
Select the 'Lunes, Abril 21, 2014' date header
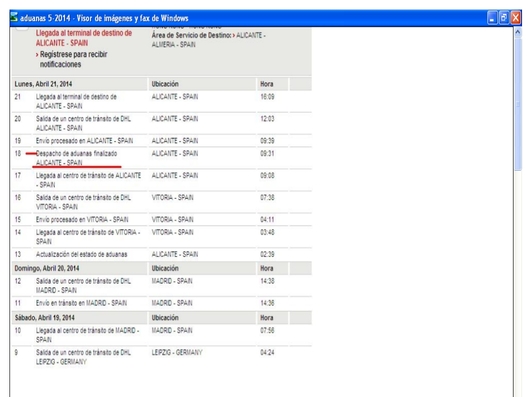click(43, 84)
